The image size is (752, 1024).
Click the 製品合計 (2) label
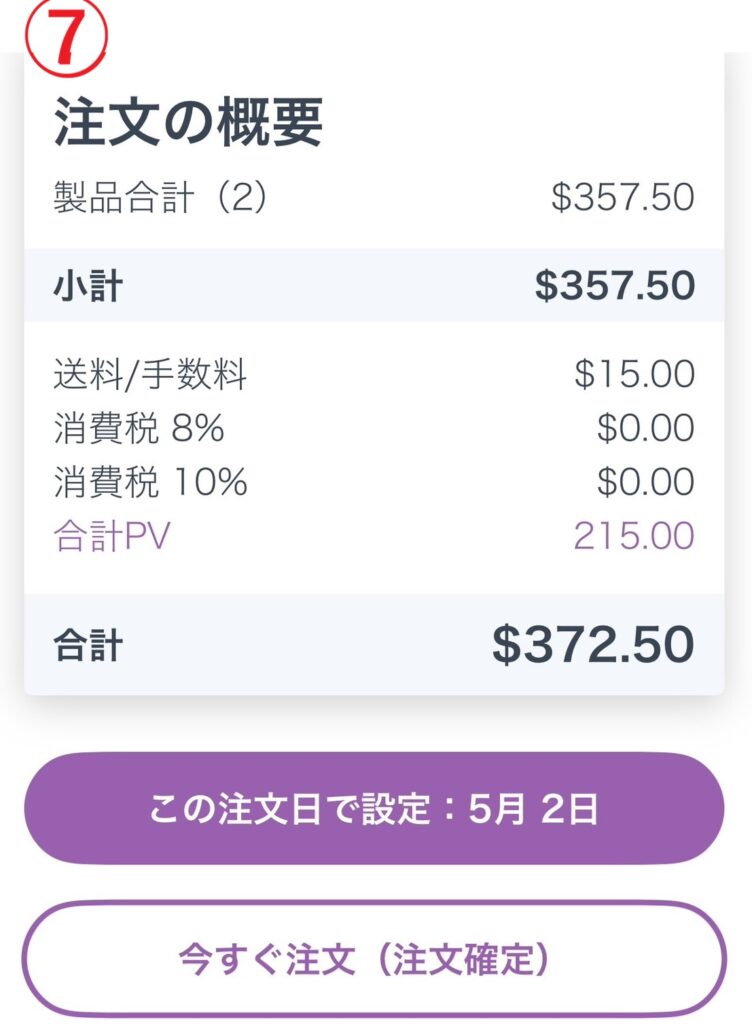161,197
